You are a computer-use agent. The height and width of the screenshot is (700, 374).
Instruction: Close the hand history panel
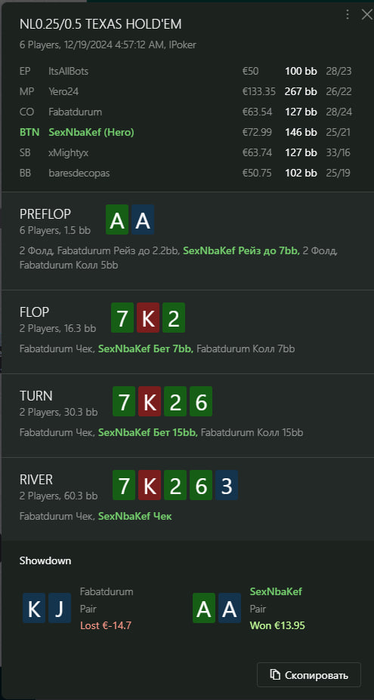(x=366, y=15)
